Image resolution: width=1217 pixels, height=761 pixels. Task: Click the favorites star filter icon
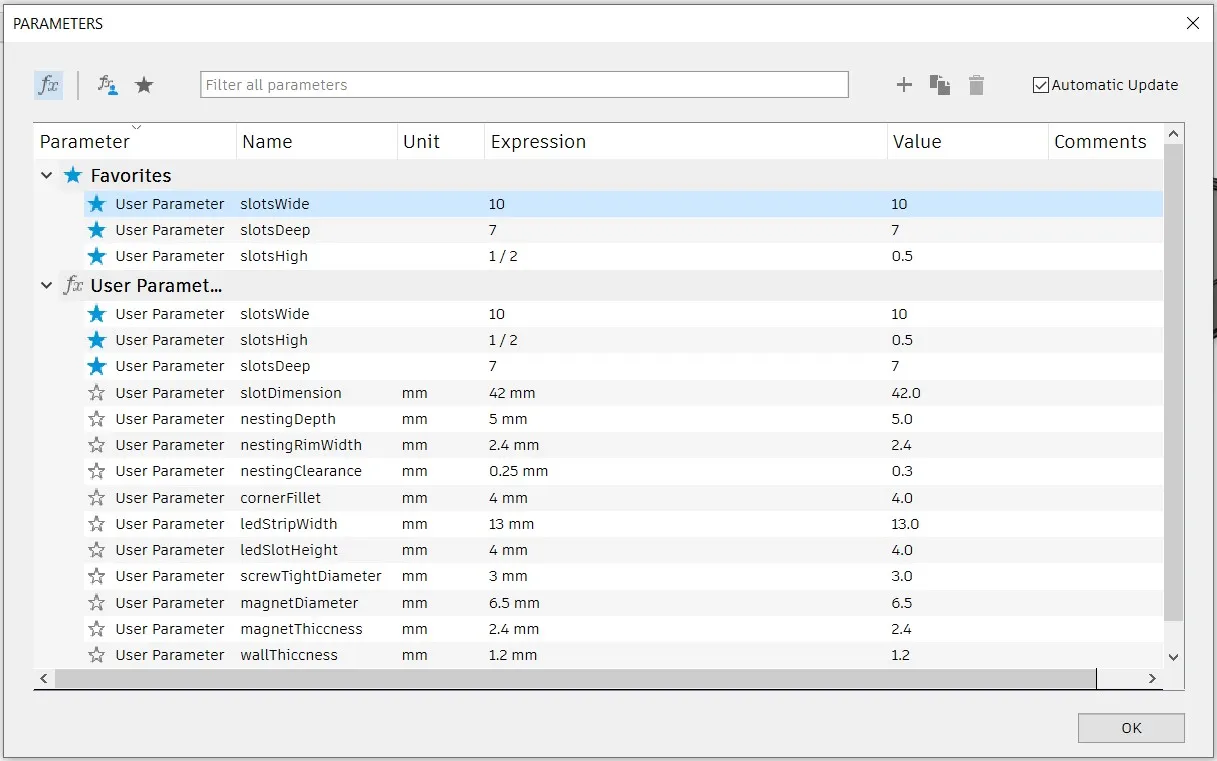tap(144, 85)
